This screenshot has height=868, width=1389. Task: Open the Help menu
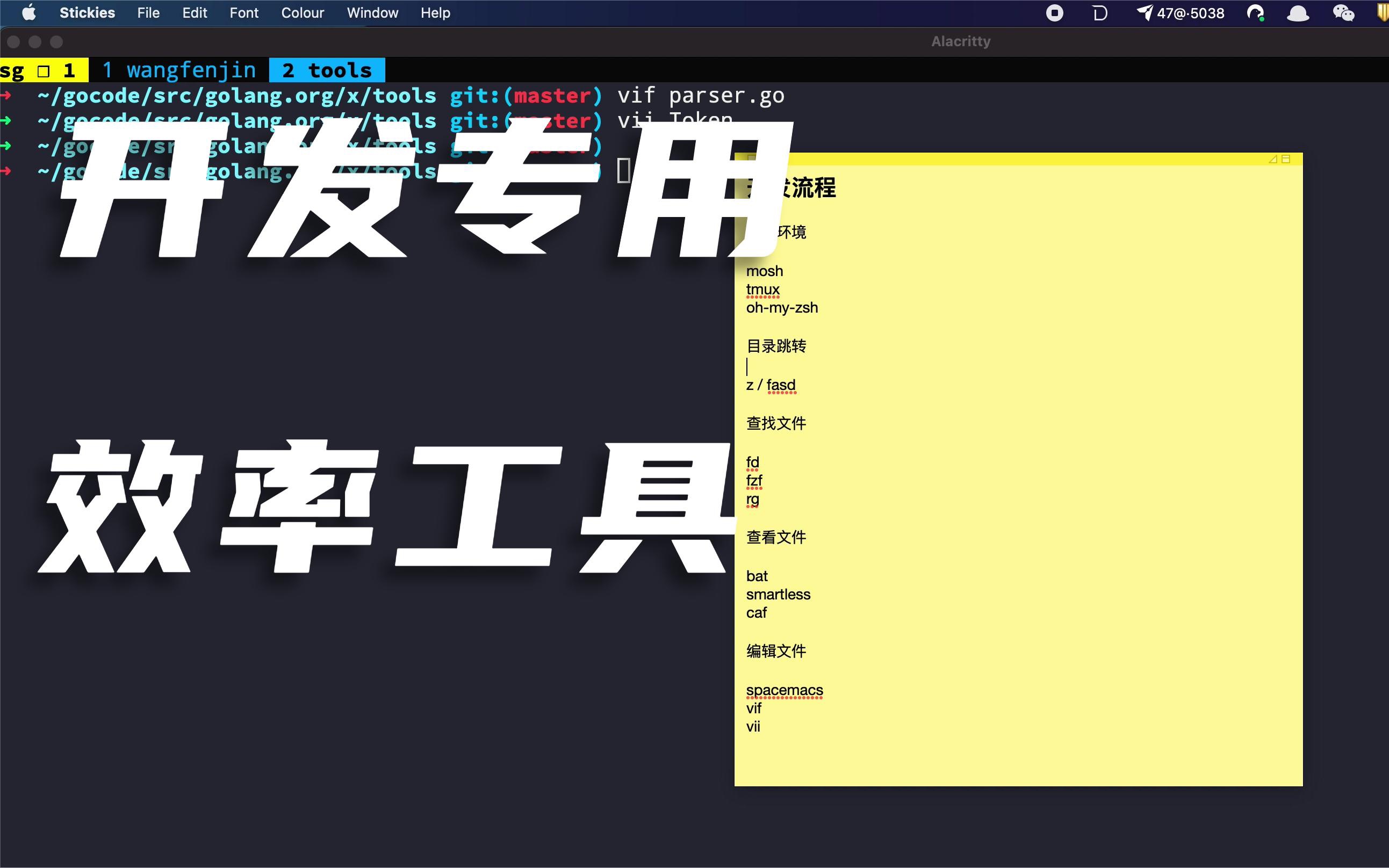pyautogui.click(x=435, y=13)
